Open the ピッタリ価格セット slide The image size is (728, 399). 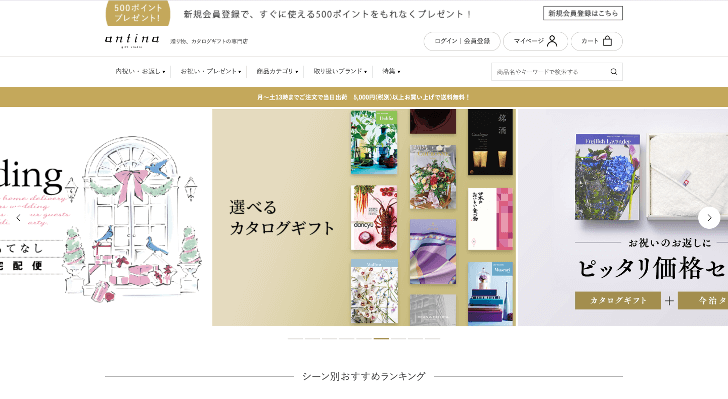coord(623,217)
